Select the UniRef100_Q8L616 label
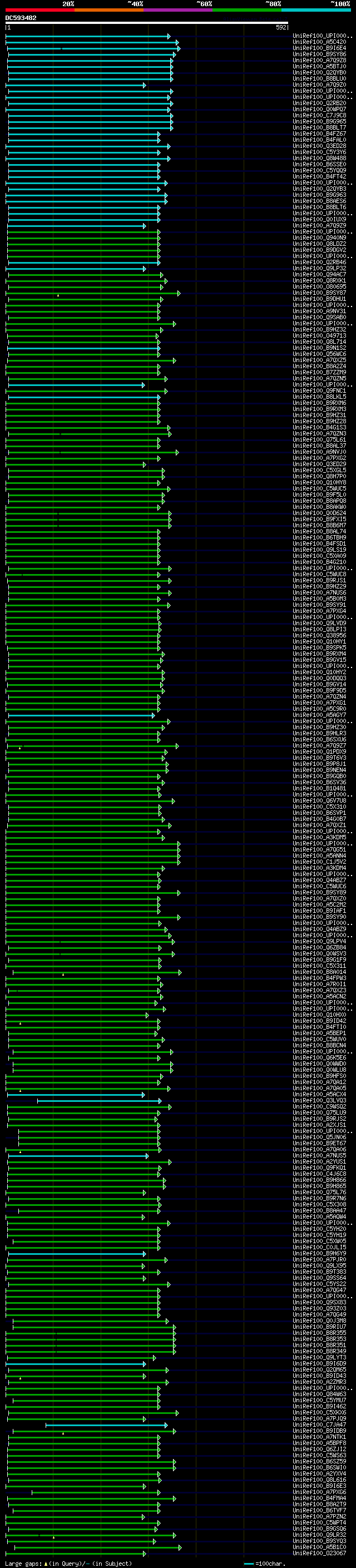356x1568 pixels. tap(319, 1480)
